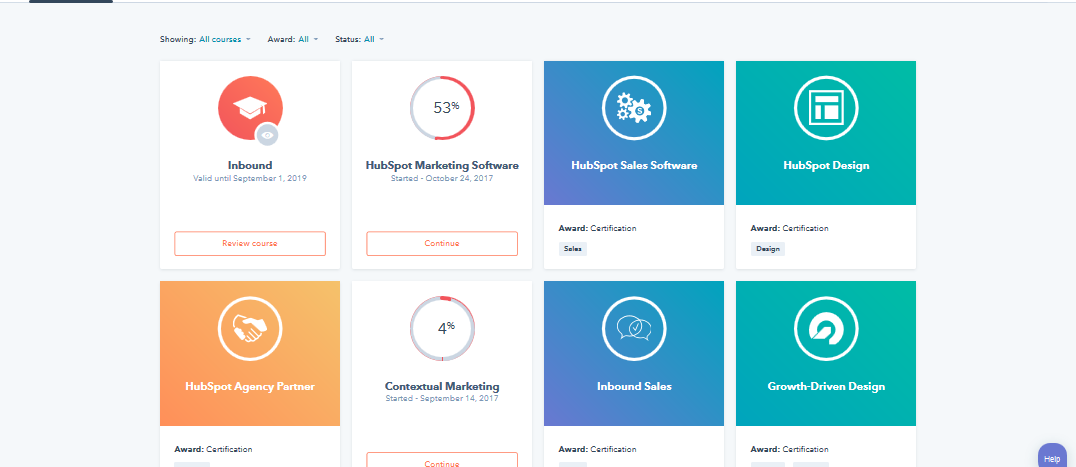Open the HubSpot Agency Partner course title
Viewport: 1076px width, 467px height.
(250, 387)
